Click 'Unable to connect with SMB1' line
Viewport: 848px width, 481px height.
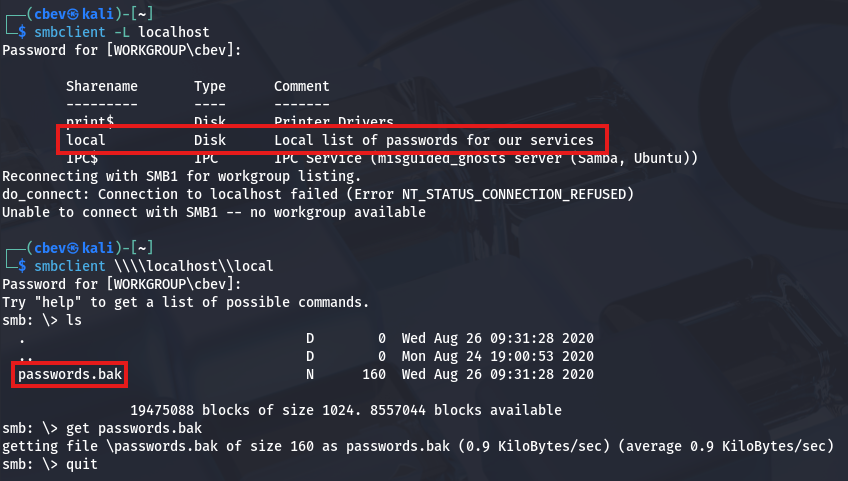point(213,212)
